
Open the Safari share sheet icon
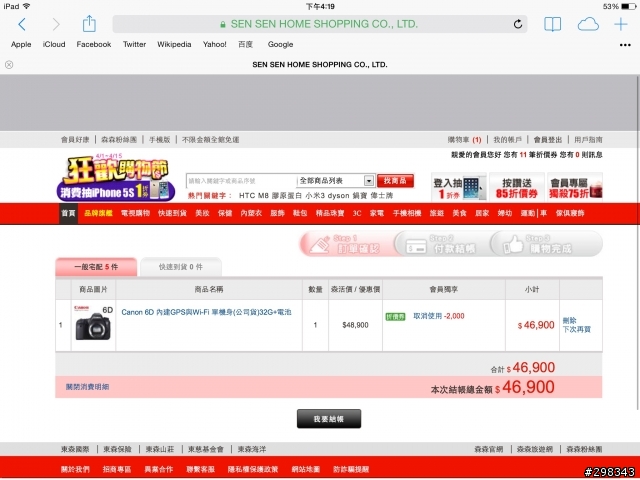tap(89, 24)
